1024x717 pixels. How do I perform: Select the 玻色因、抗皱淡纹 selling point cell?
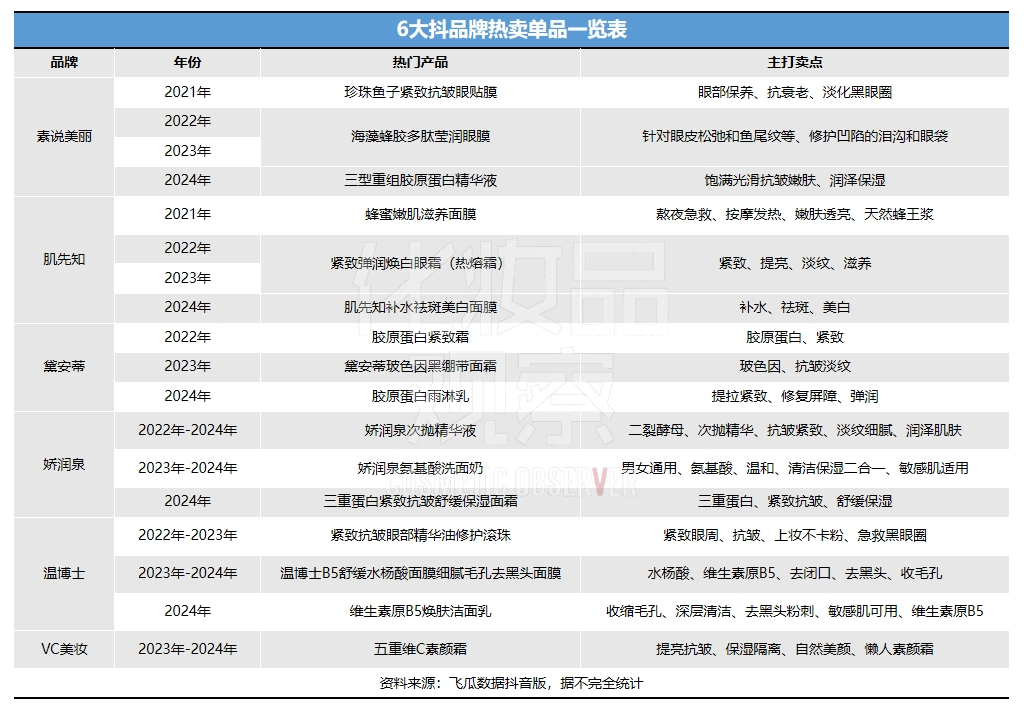(794, 366)
